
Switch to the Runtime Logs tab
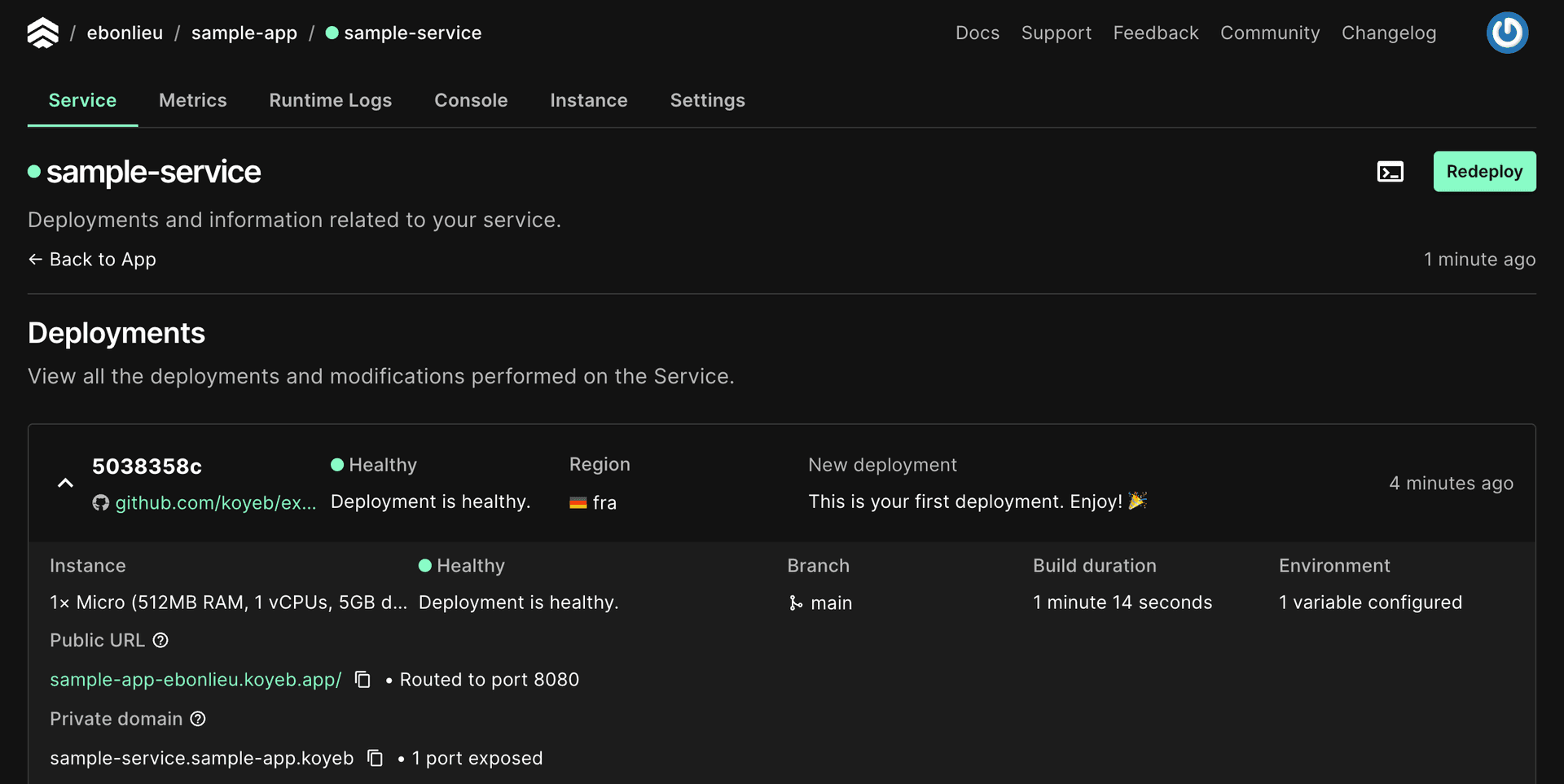pyautogui.click(x=331, y=100)
